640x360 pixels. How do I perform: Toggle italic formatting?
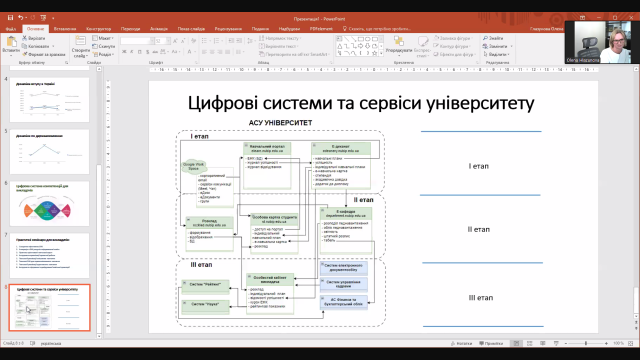pyautogui.click(x=131, y=52)
